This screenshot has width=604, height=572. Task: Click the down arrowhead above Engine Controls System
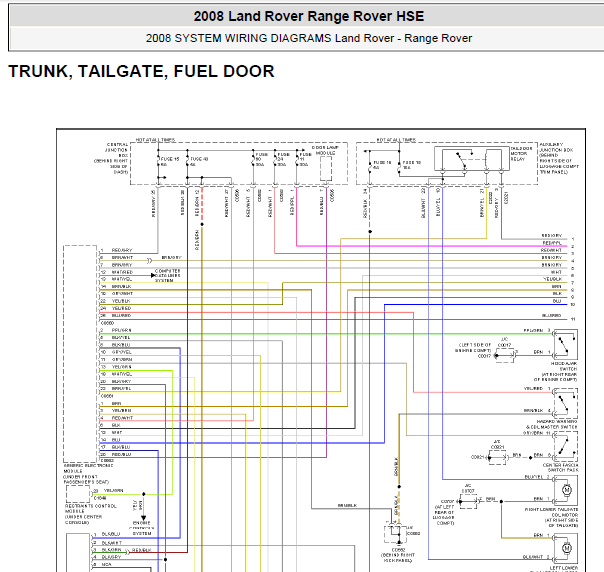(x=143, y=518)
